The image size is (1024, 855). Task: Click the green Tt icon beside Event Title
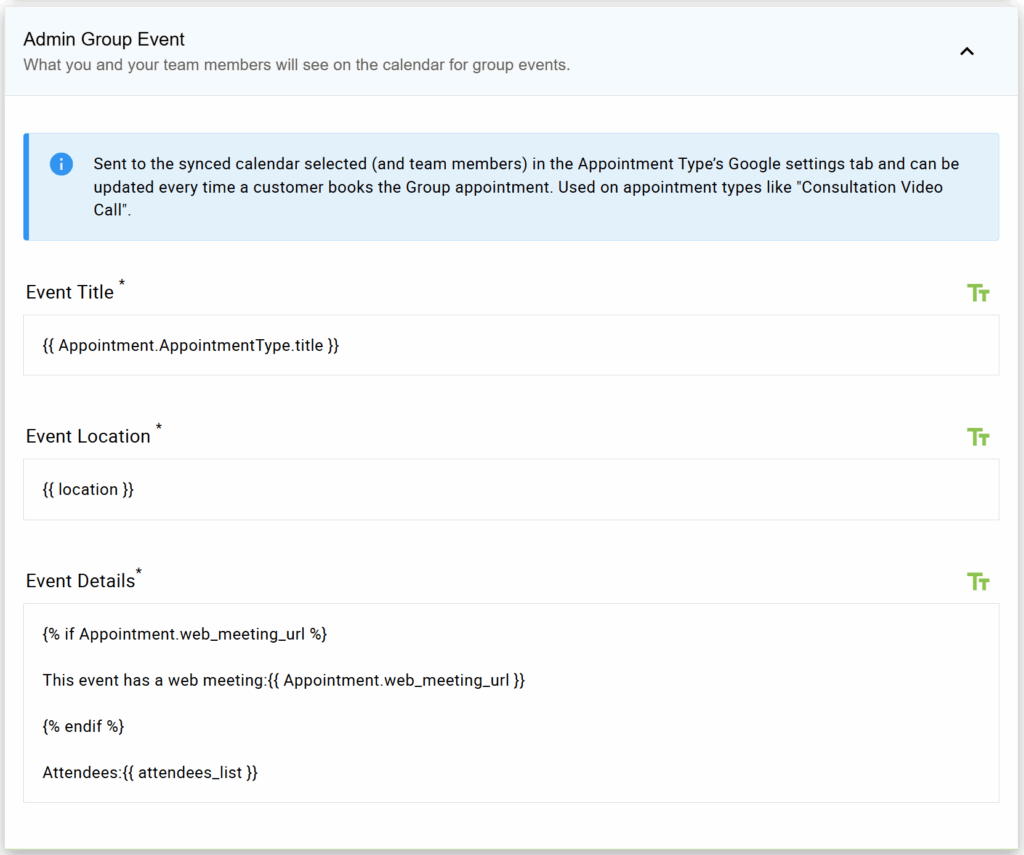coord(978,292)
